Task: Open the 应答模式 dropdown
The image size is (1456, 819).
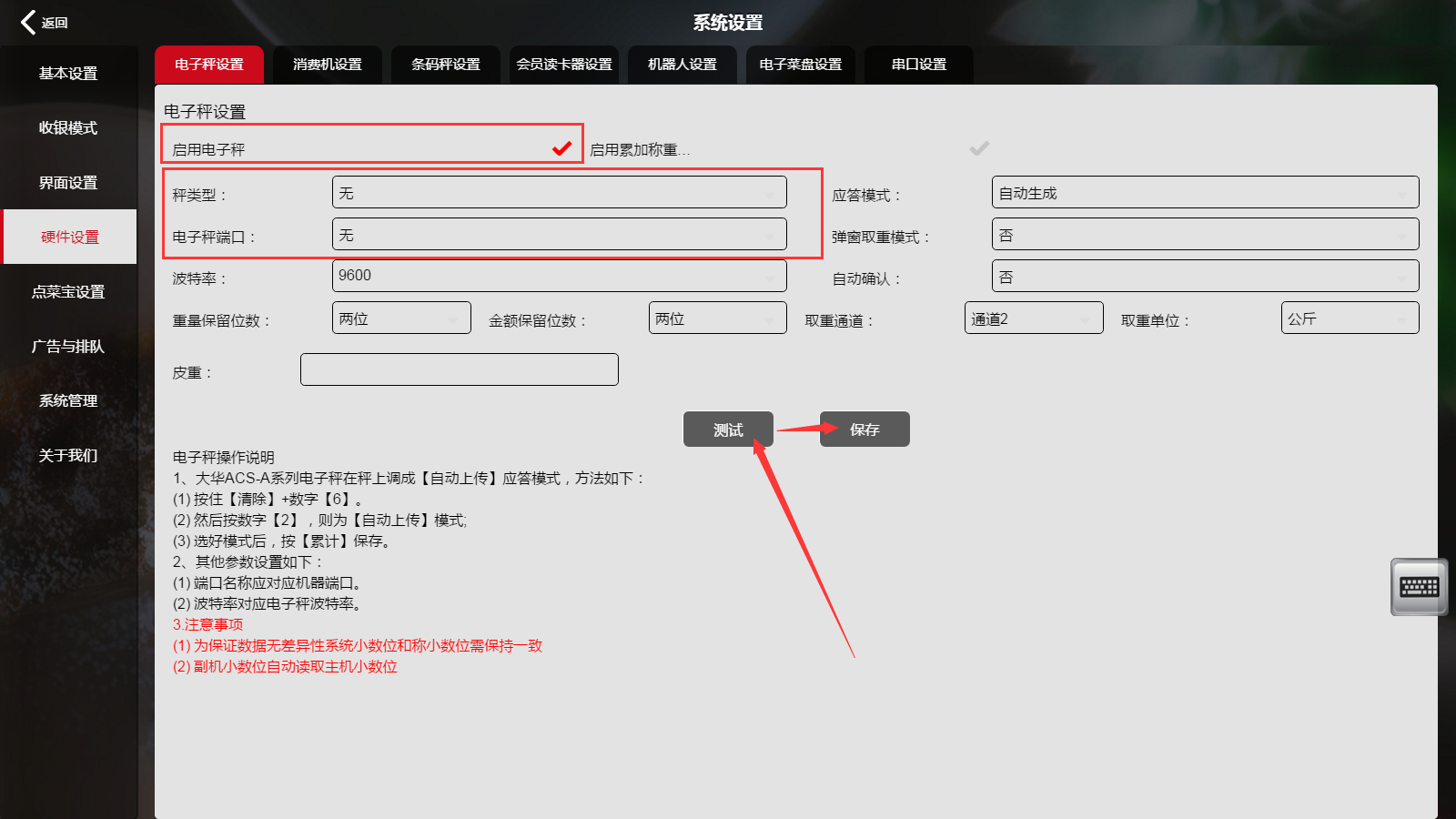Action: pyautogui.click(x=1204, y=193)
